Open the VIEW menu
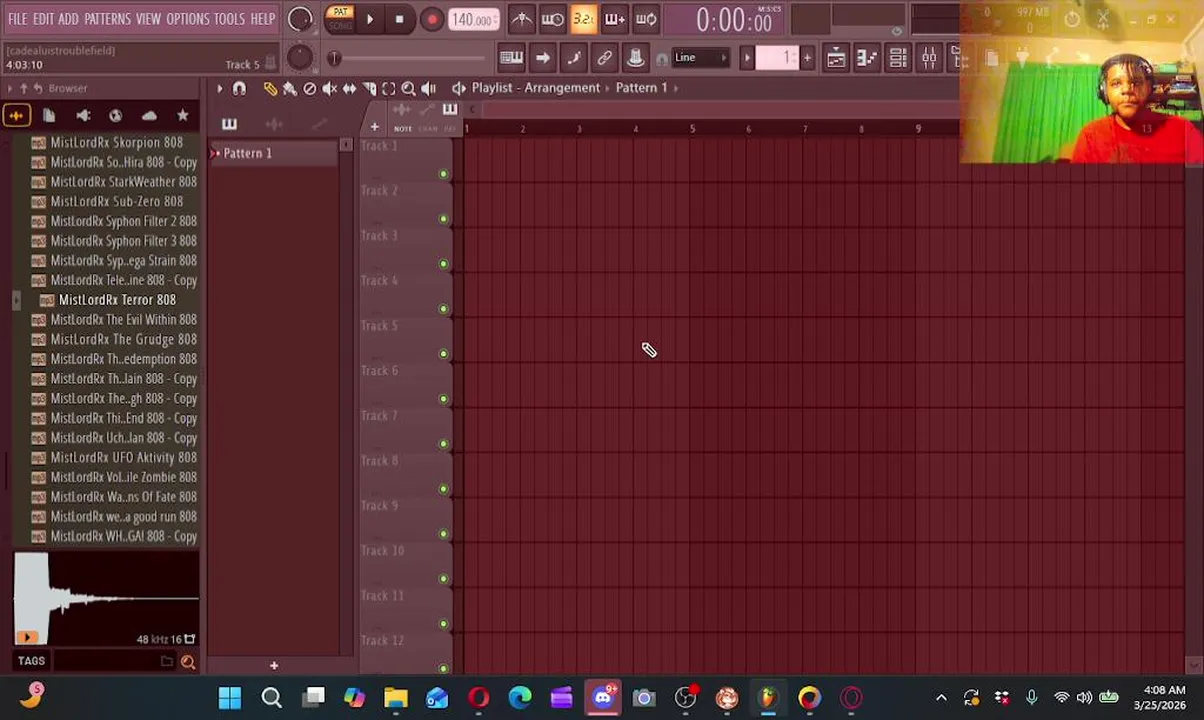Screen dimensions: 1204x720 (148, 19)
